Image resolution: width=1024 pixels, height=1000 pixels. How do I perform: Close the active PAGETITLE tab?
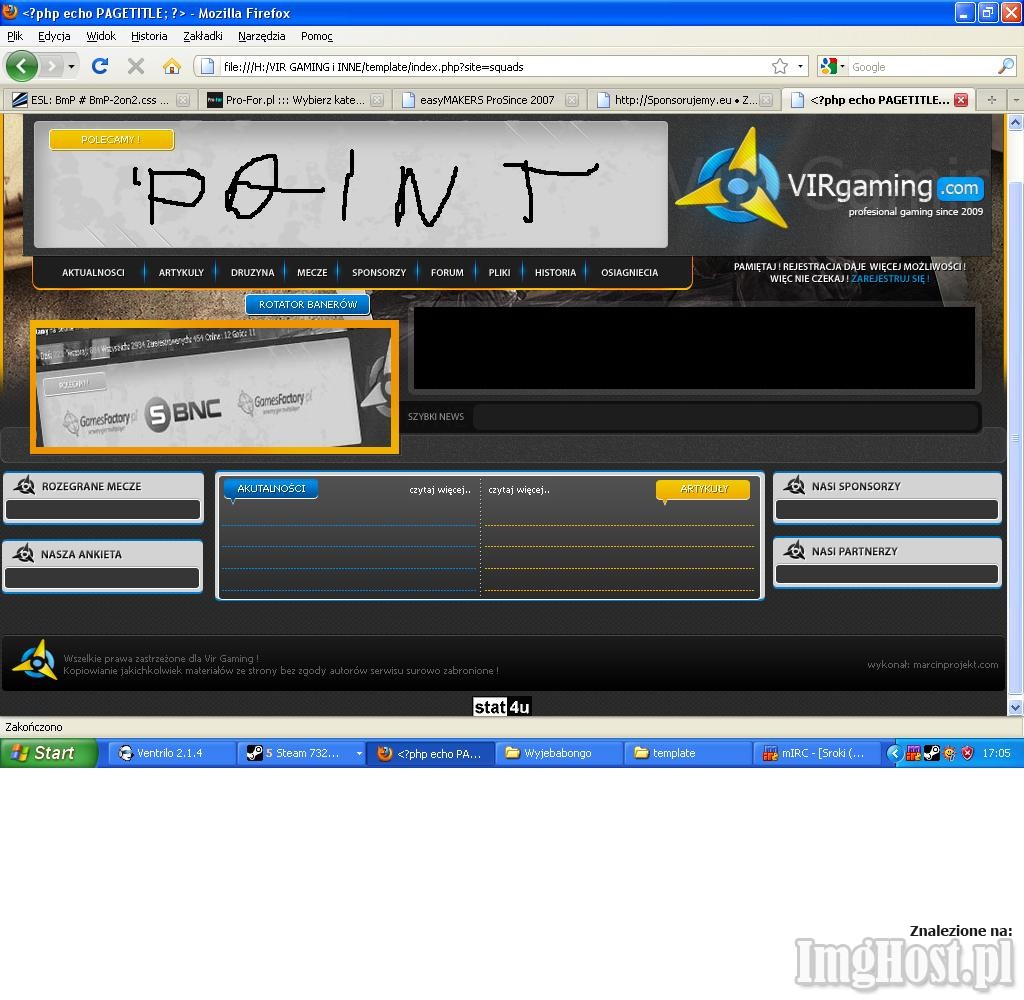click(x=961, y=100)
